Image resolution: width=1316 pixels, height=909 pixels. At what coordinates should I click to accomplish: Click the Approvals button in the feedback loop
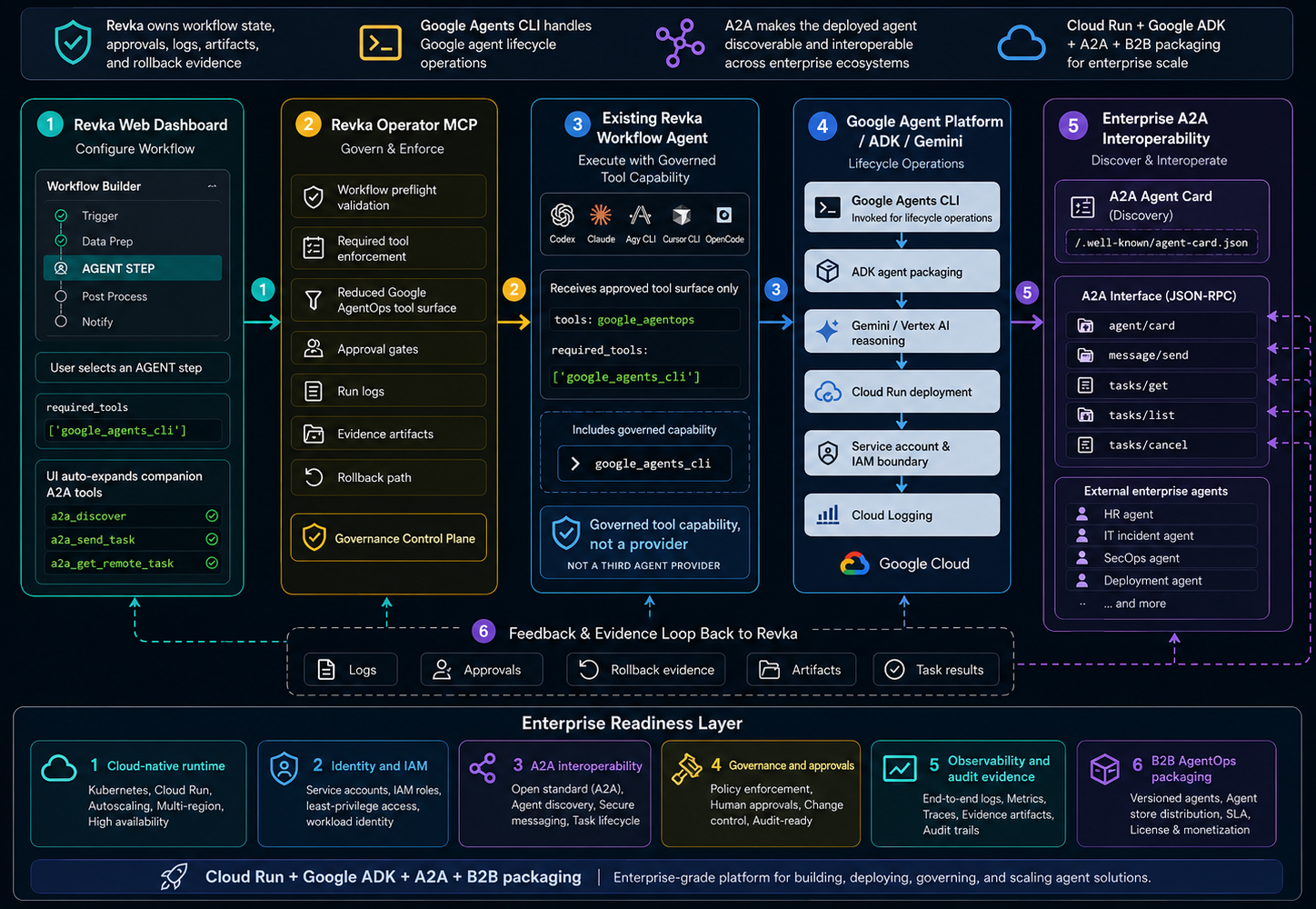(482, 670)
